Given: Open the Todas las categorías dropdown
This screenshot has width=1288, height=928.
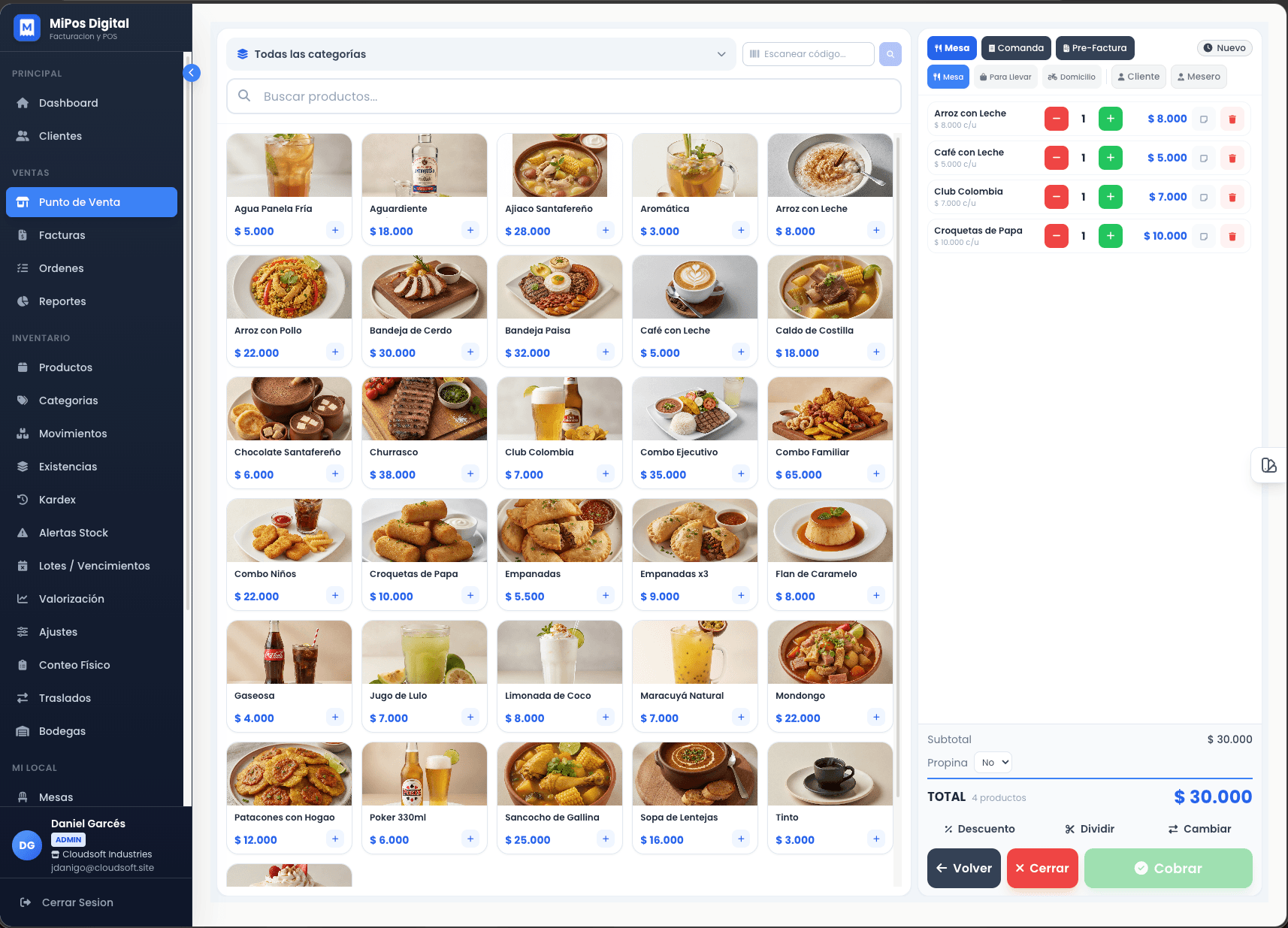Looking at the screenshot, I should pos(481,54).
